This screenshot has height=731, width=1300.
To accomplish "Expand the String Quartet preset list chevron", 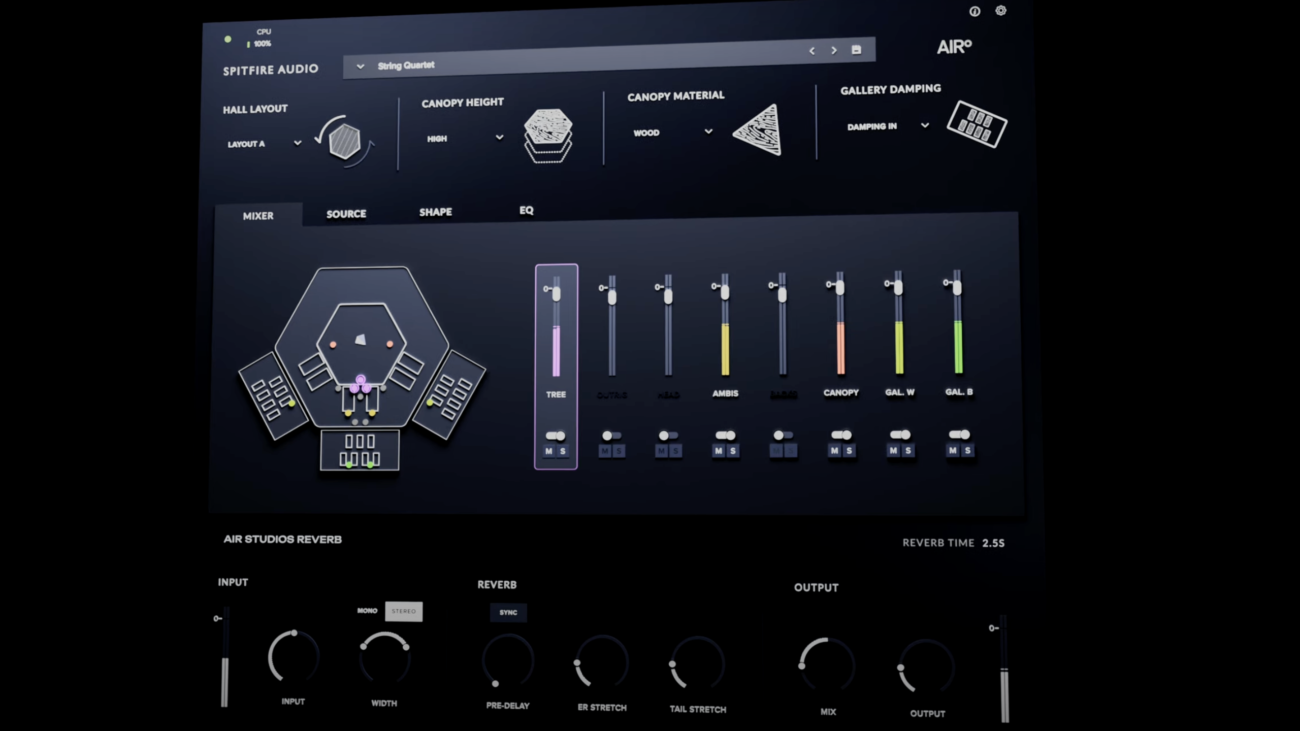I will pyautogui.click(x=360, y=67).
